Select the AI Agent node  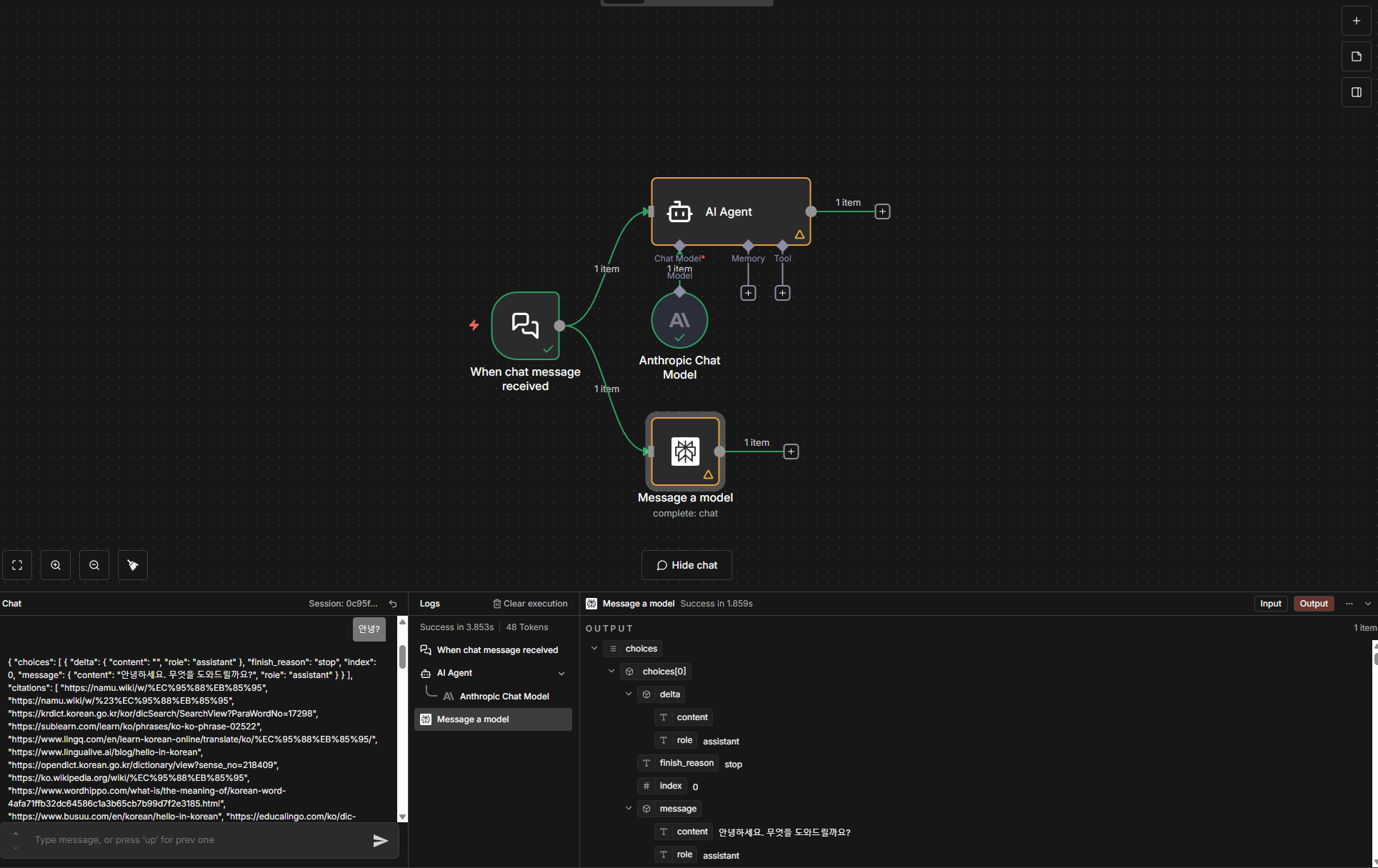tap(731, 211)
